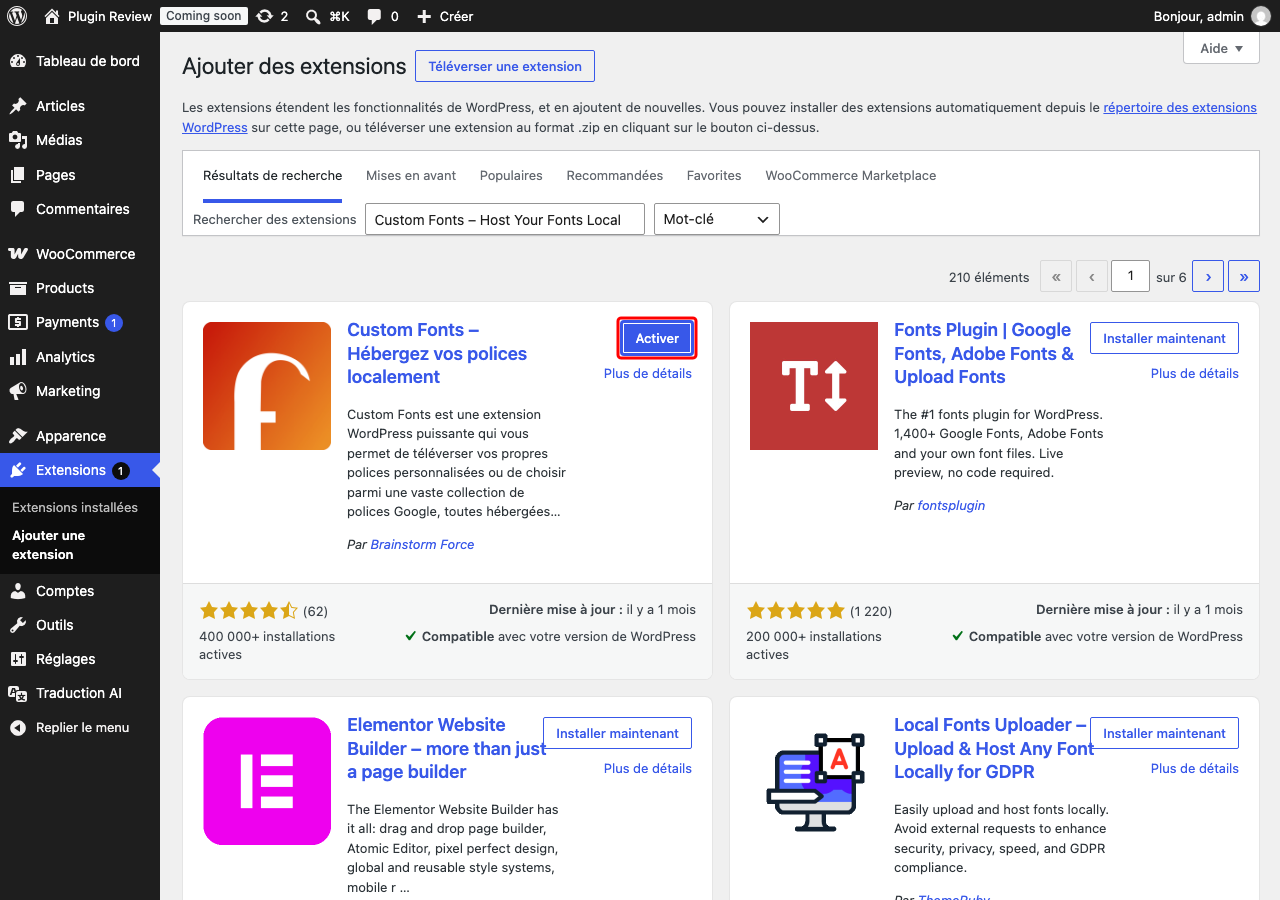Go to the next results page
The image size is (1280, 900).
[x=1208, y=277]
